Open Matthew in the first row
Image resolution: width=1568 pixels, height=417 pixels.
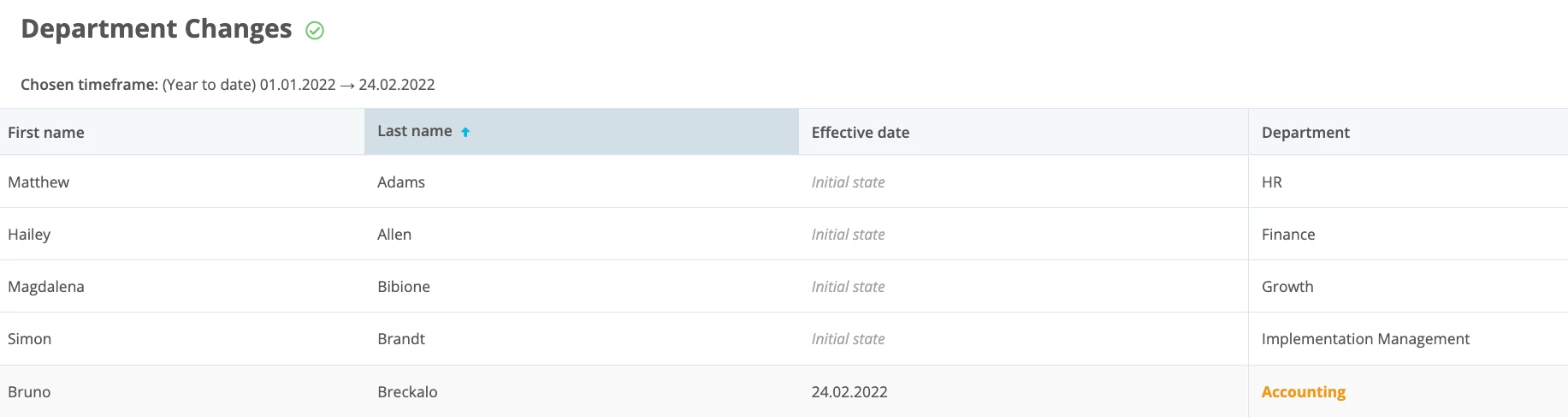tap(38, 182)
